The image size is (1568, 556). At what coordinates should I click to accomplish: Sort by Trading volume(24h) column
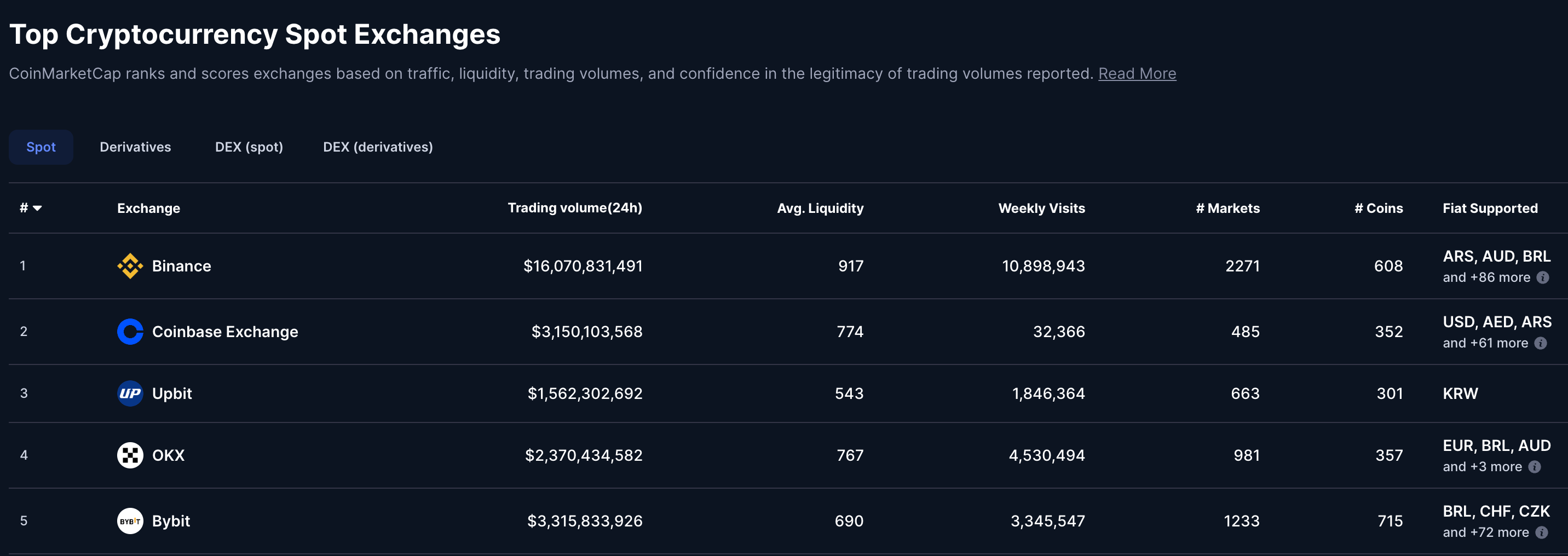coord(575,208)
